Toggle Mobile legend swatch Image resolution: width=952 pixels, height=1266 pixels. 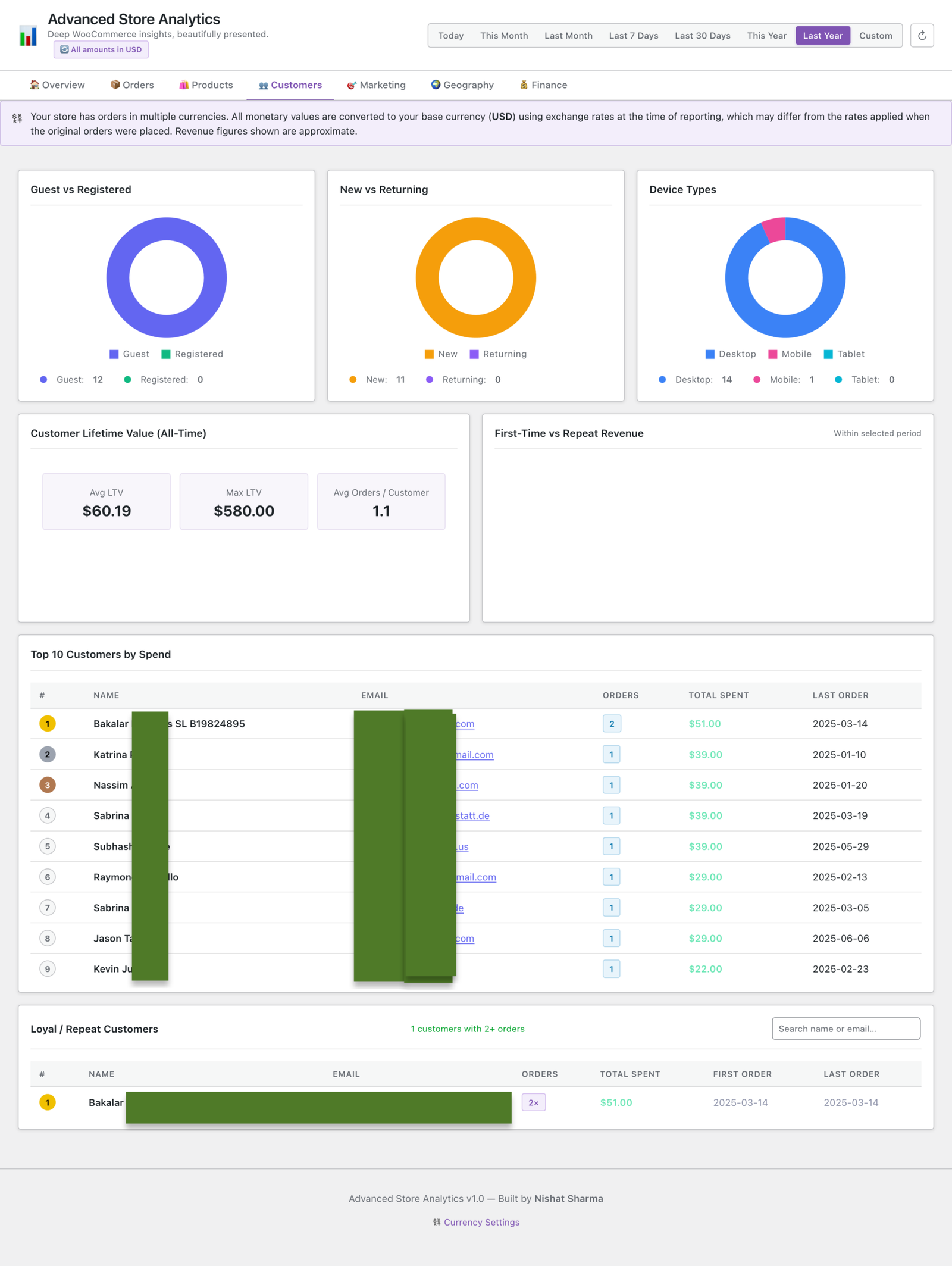pos(790,354)
